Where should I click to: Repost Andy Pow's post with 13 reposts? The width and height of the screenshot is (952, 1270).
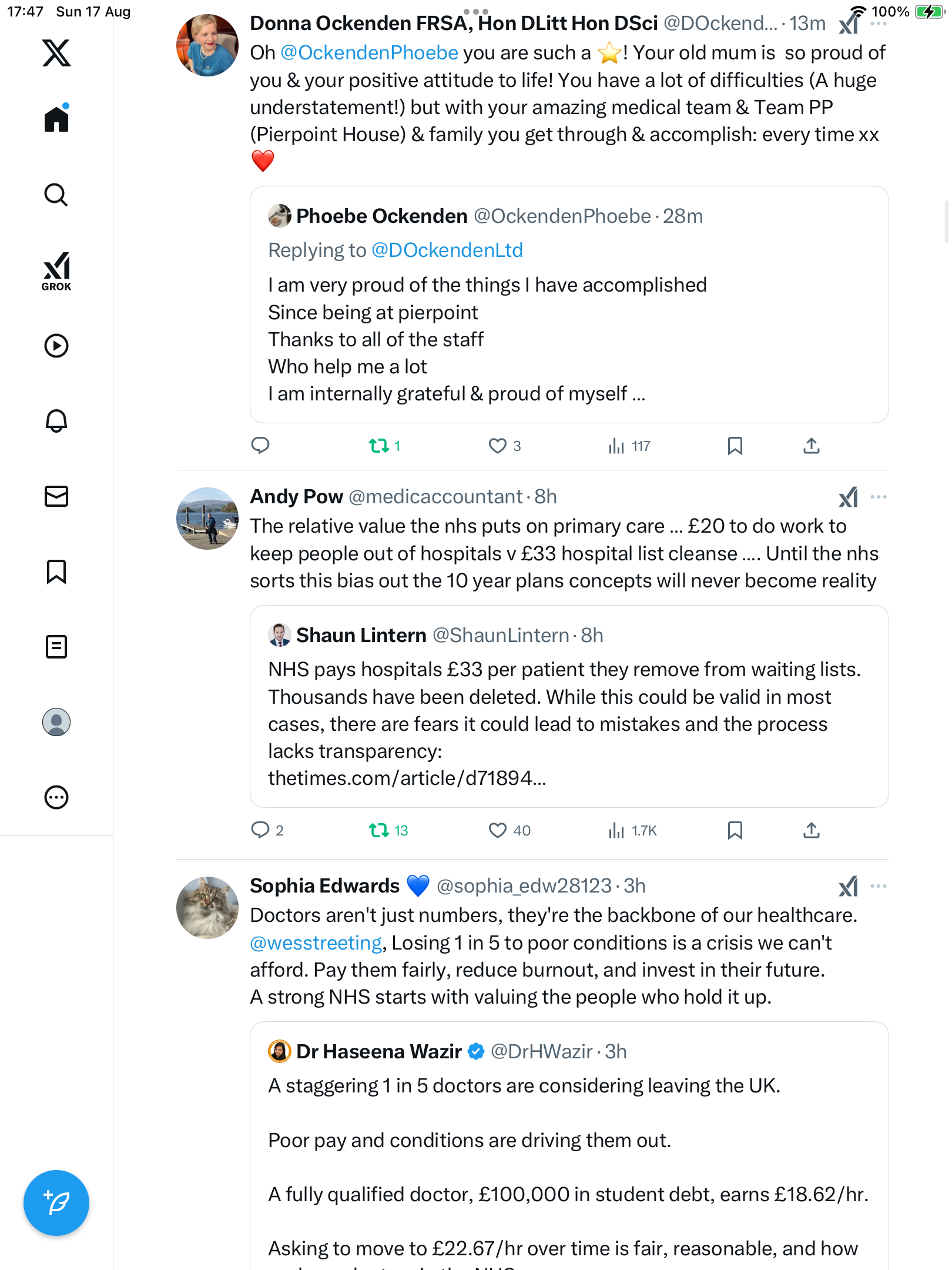(379, 830)
